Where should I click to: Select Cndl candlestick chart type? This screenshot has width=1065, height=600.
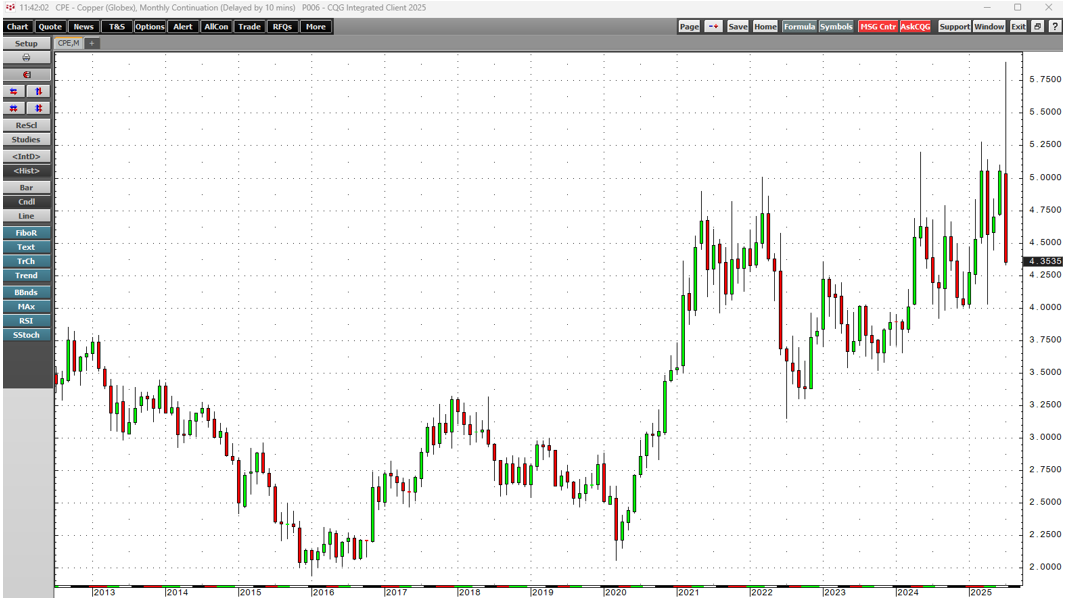(x=26, y=202)
